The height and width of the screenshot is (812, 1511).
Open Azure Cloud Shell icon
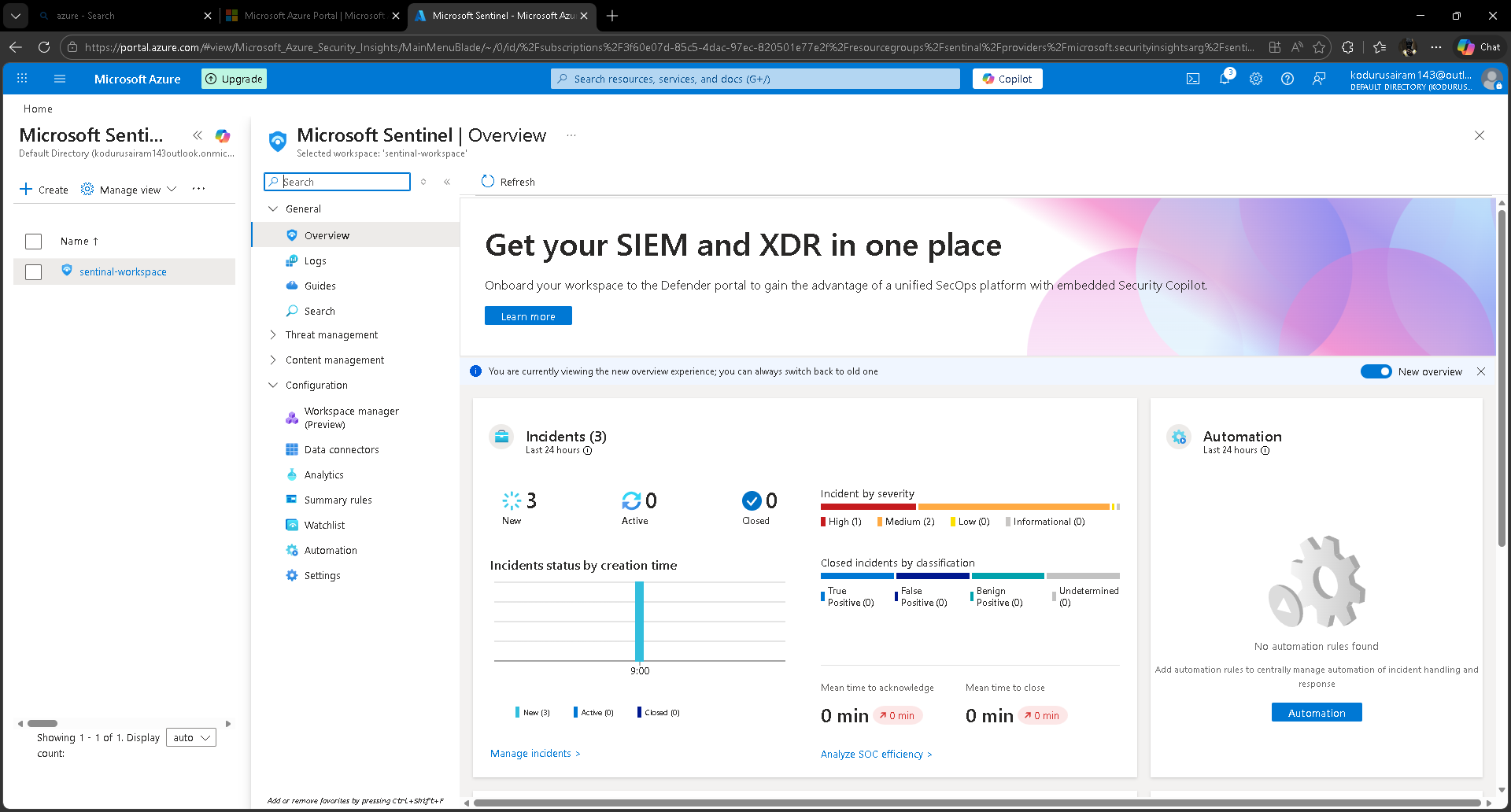point(1193,79)
